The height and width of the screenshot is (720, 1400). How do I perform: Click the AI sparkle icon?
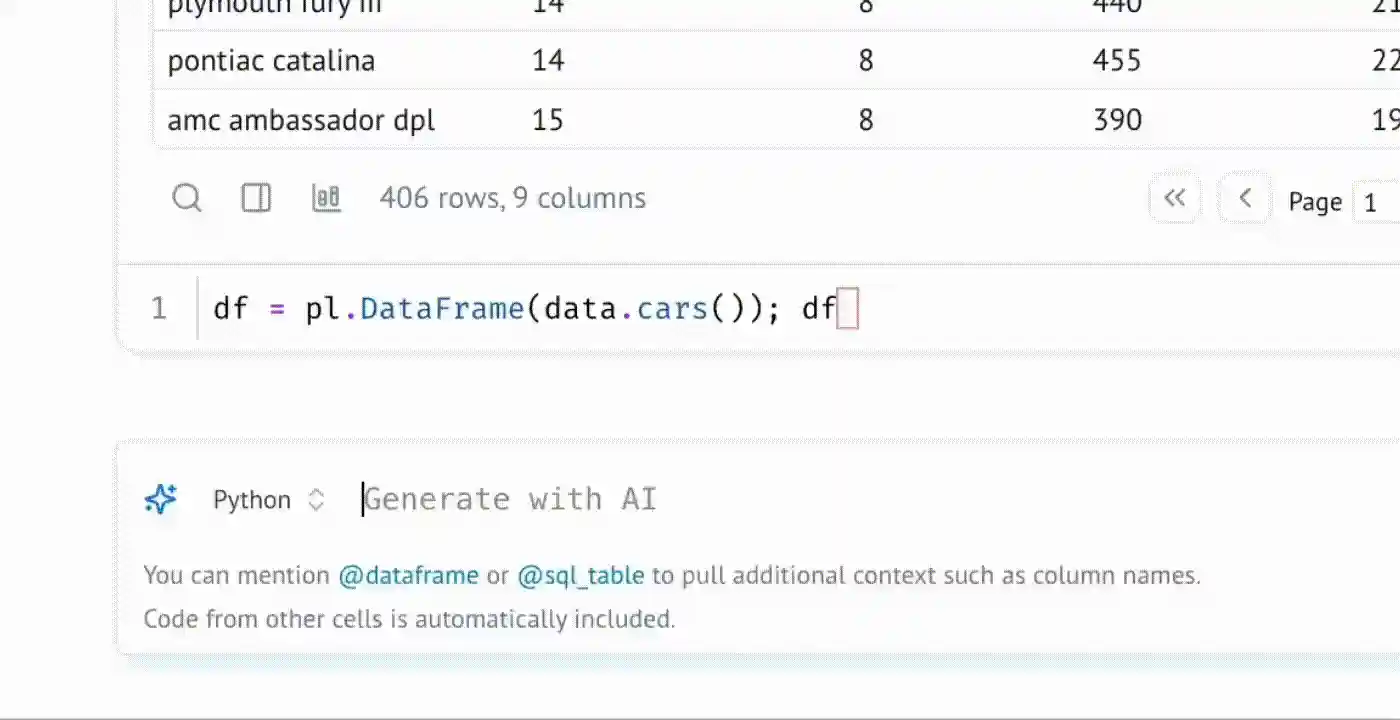tap(160, 499)
